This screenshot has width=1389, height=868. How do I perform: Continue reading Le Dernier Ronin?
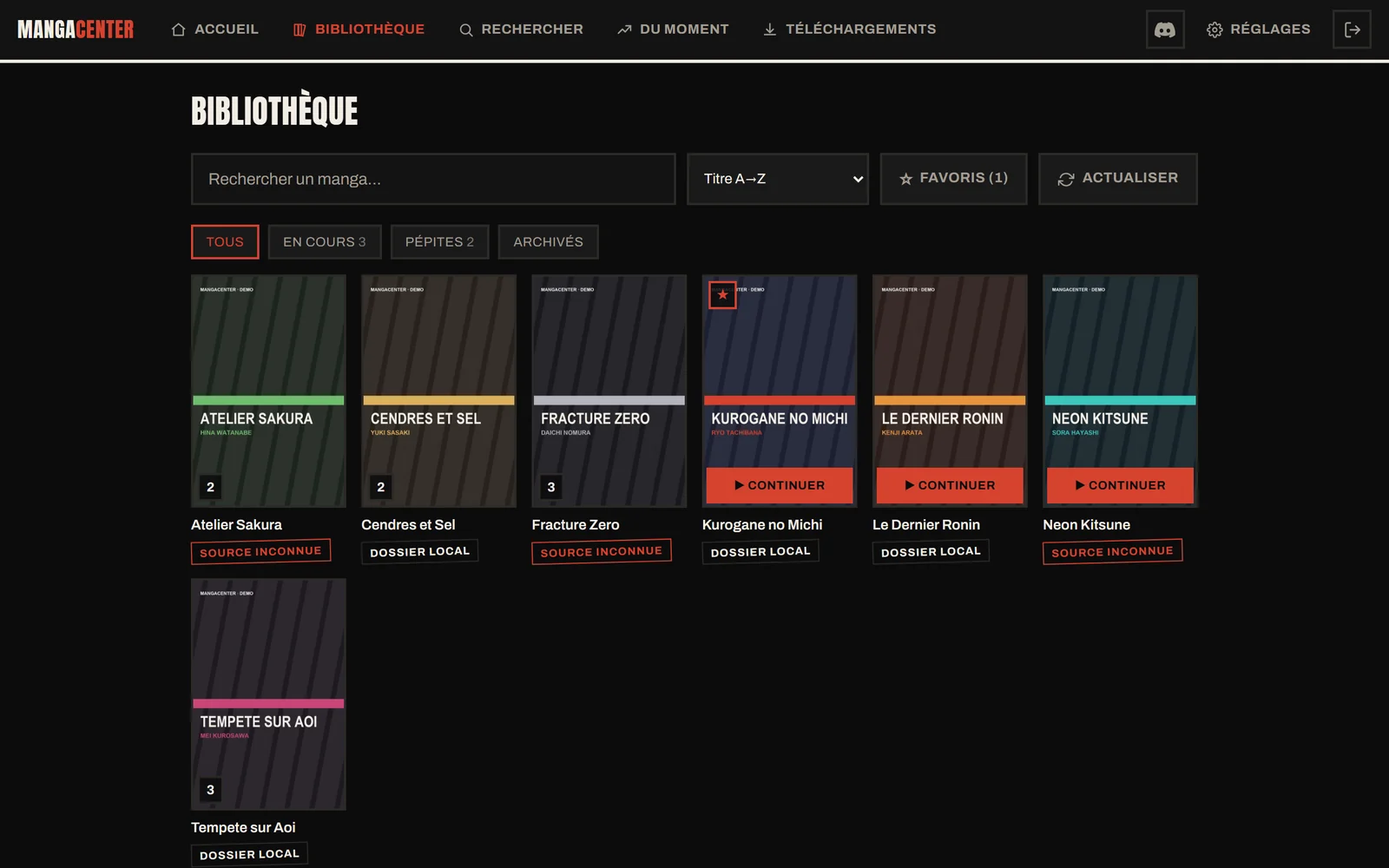click(x=950, y=485)
